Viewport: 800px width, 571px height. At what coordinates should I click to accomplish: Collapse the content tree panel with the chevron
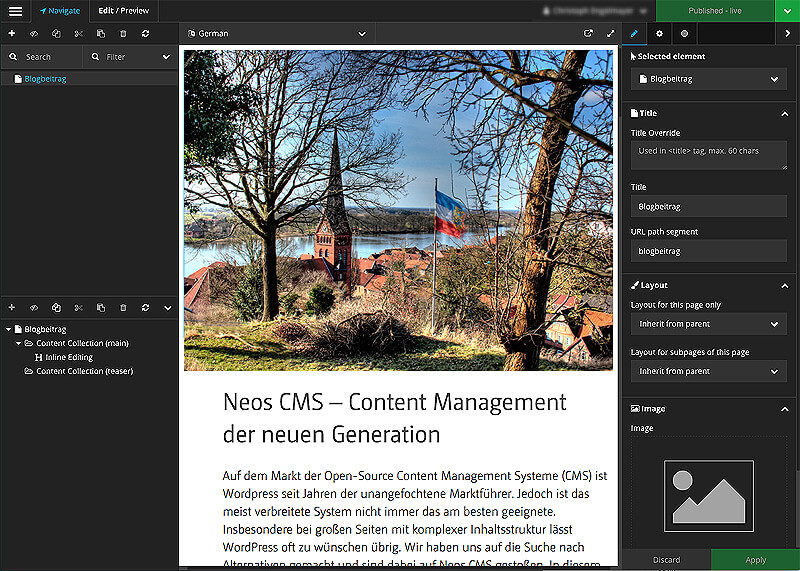pyautogui.click(x=168, y=308)
